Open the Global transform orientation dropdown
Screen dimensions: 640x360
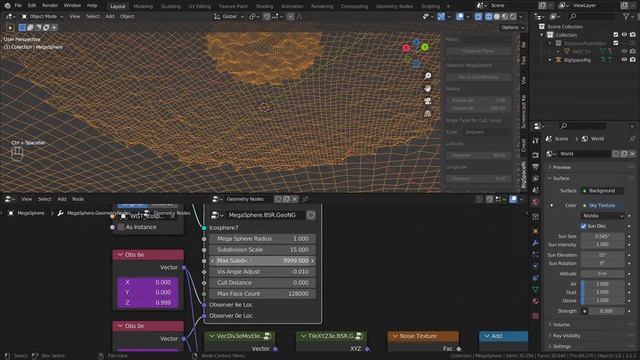229,17
